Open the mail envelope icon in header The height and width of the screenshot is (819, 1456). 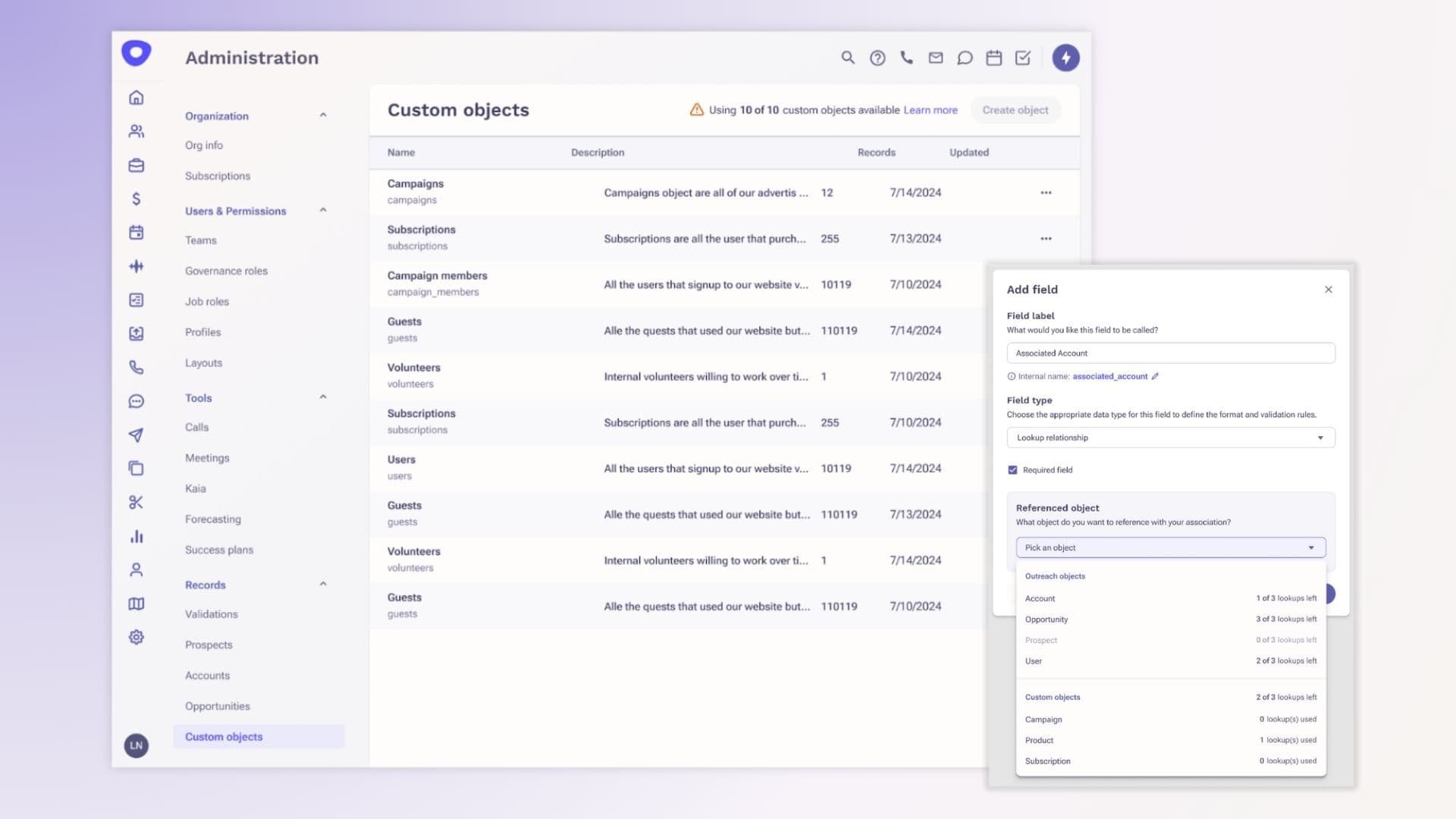pos(936,58)
